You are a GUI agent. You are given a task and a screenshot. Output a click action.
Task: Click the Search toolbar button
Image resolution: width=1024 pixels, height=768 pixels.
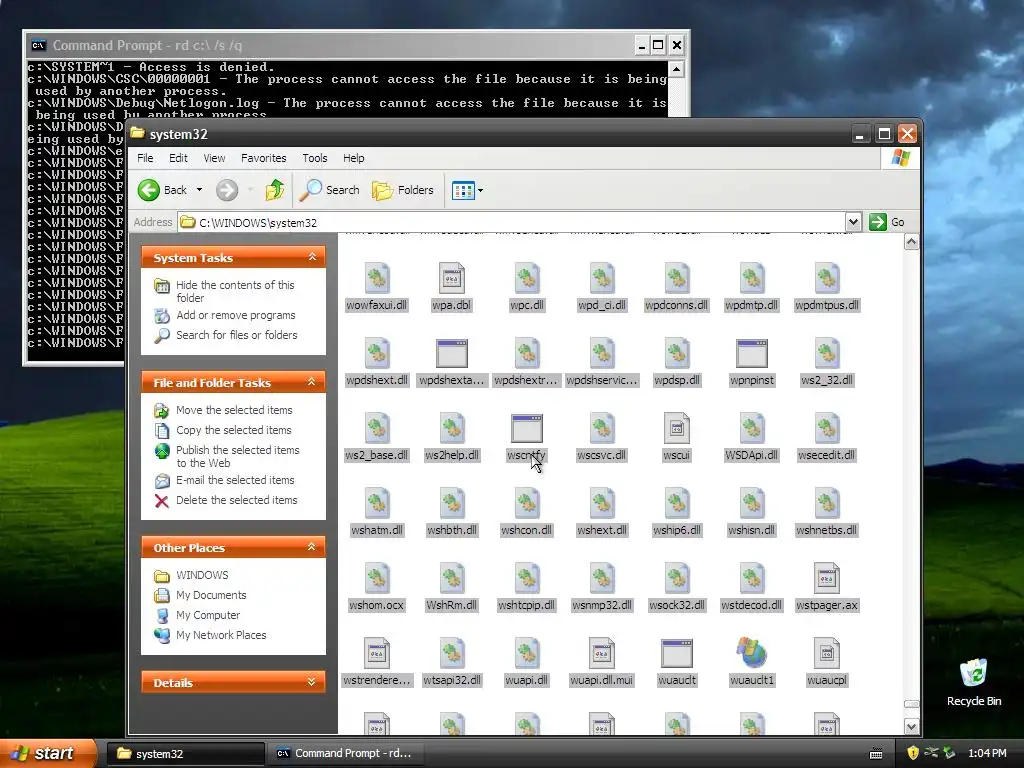tap(330, 190)
